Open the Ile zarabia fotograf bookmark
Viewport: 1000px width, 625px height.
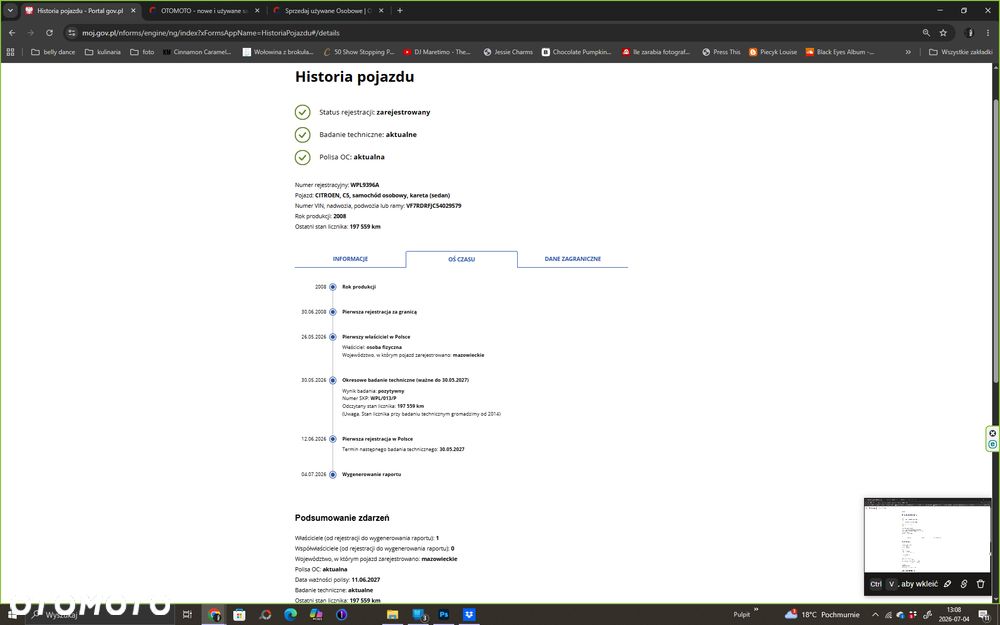[x=656, y=52]
